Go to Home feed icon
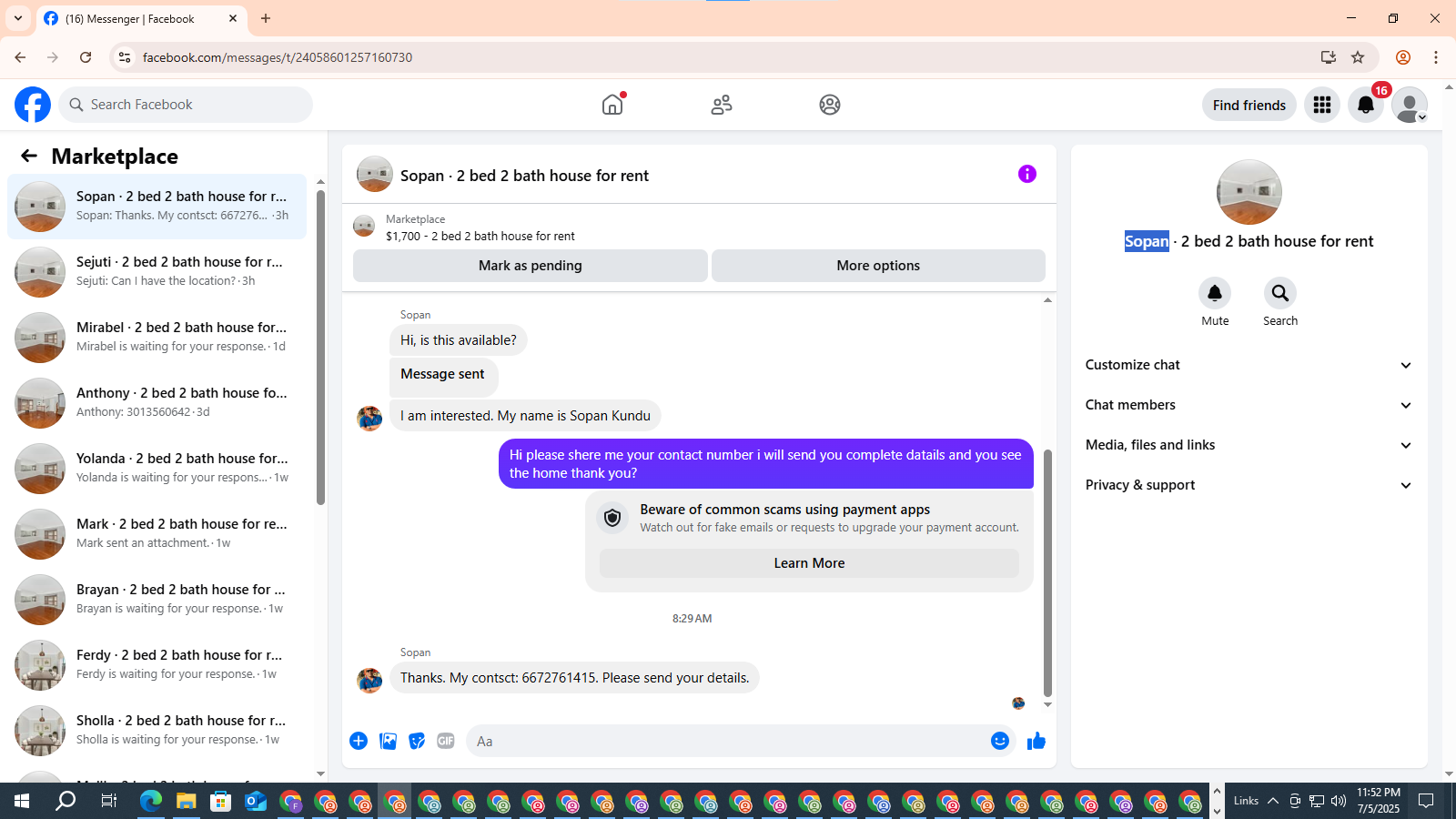The width and height of the screenshot is (1456, 819). tap(612, 105)
